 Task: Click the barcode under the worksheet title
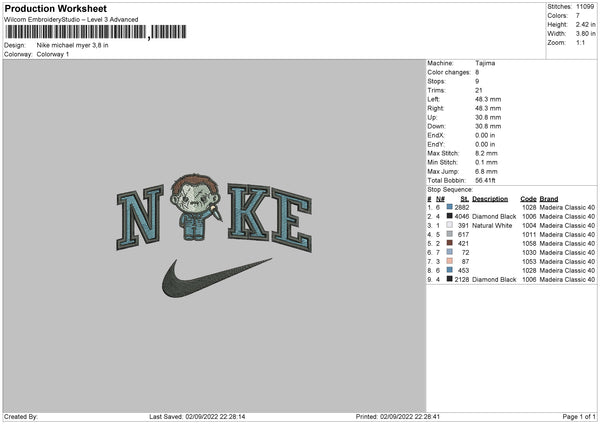tap(96, 32)
